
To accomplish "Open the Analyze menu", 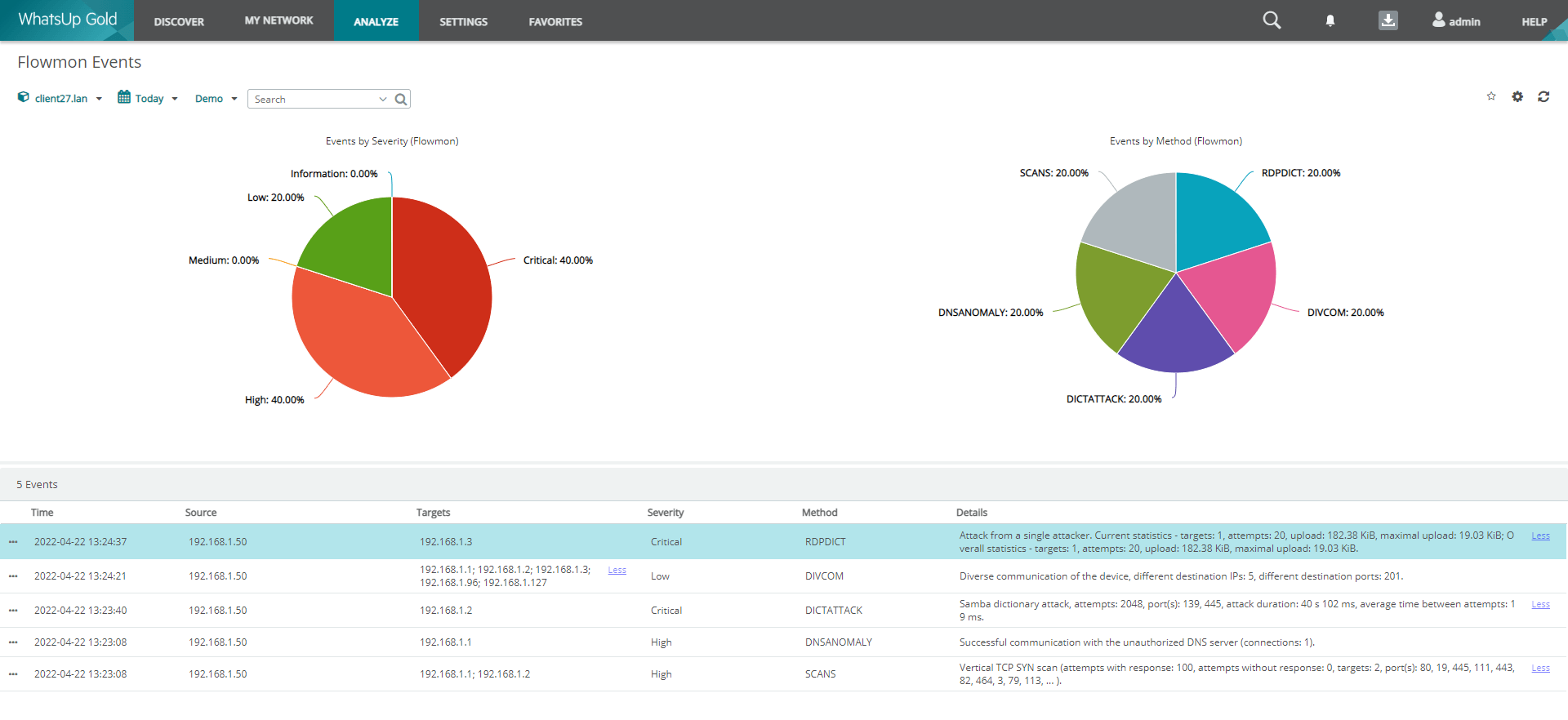I will point(376,21).
